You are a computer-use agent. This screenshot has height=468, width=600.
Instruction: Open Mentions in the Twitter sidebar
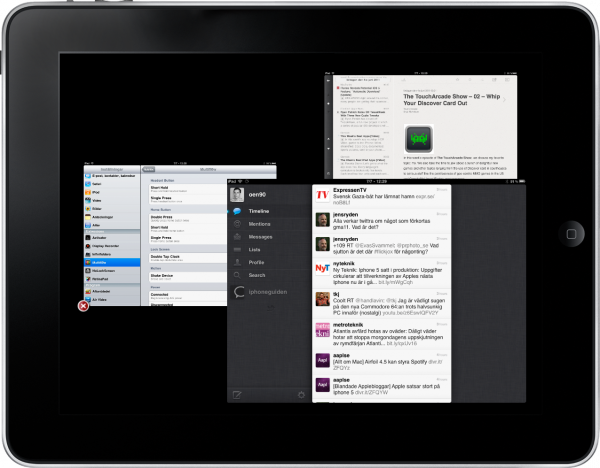[269, 224]
